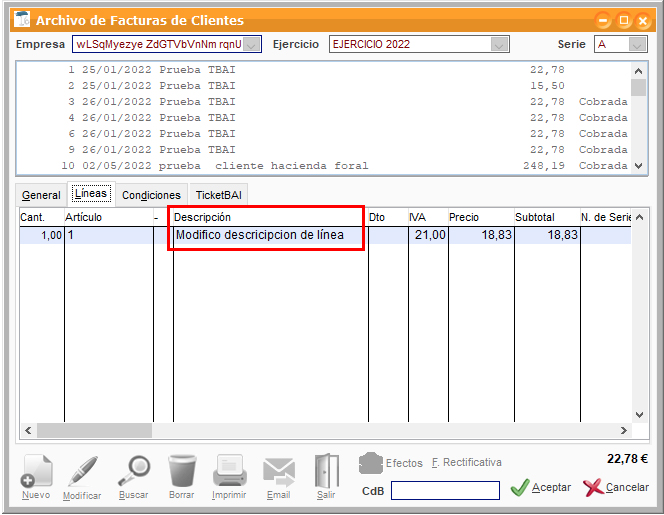Click the Precio cell 18,83
Image resolution: width=664 pixels, height=515 pixels.
tap(481, 235)
